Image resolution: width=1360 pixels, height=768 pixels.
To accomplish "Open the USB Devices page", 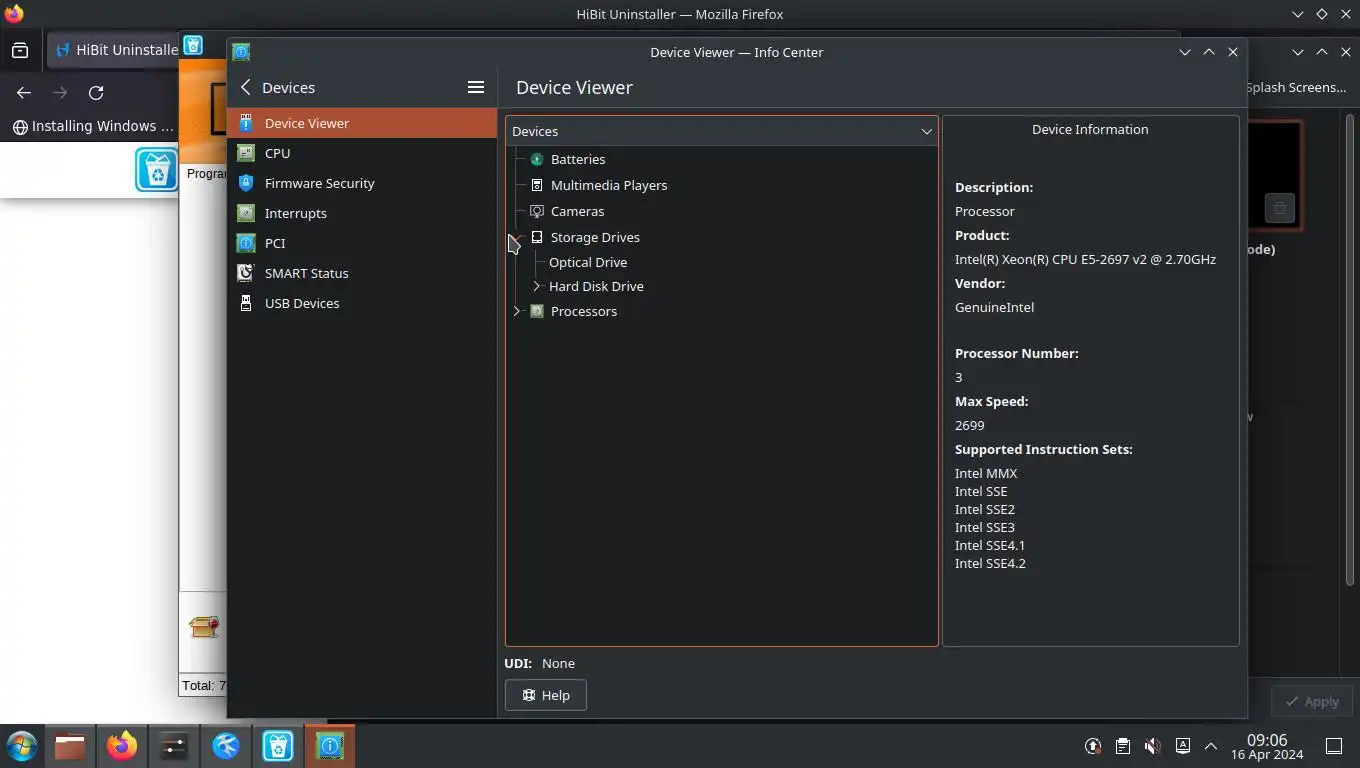I will click(x=361, y=303).
